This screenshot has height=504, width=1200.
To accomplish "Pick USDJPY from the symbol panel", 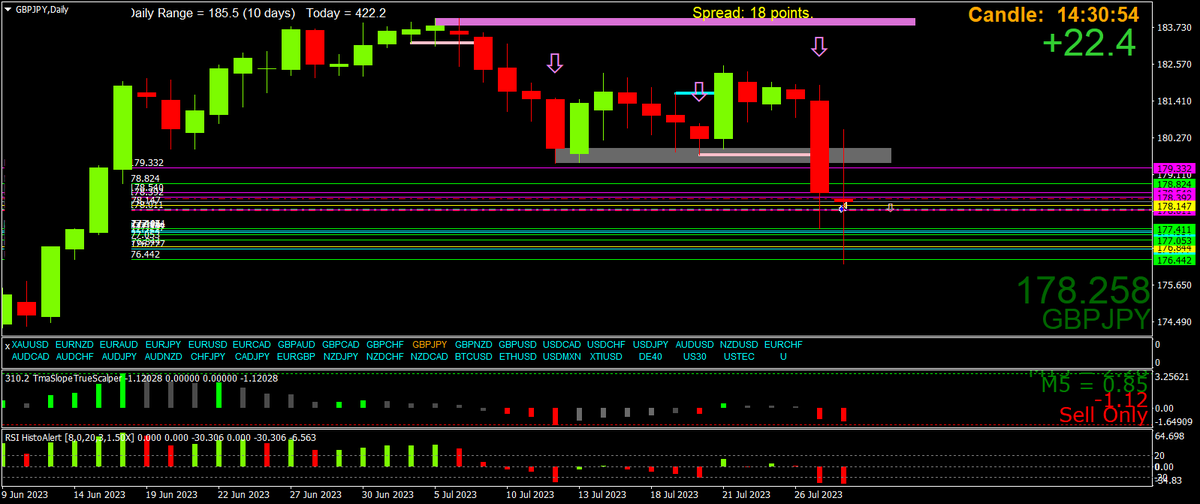I will point(650,344).
